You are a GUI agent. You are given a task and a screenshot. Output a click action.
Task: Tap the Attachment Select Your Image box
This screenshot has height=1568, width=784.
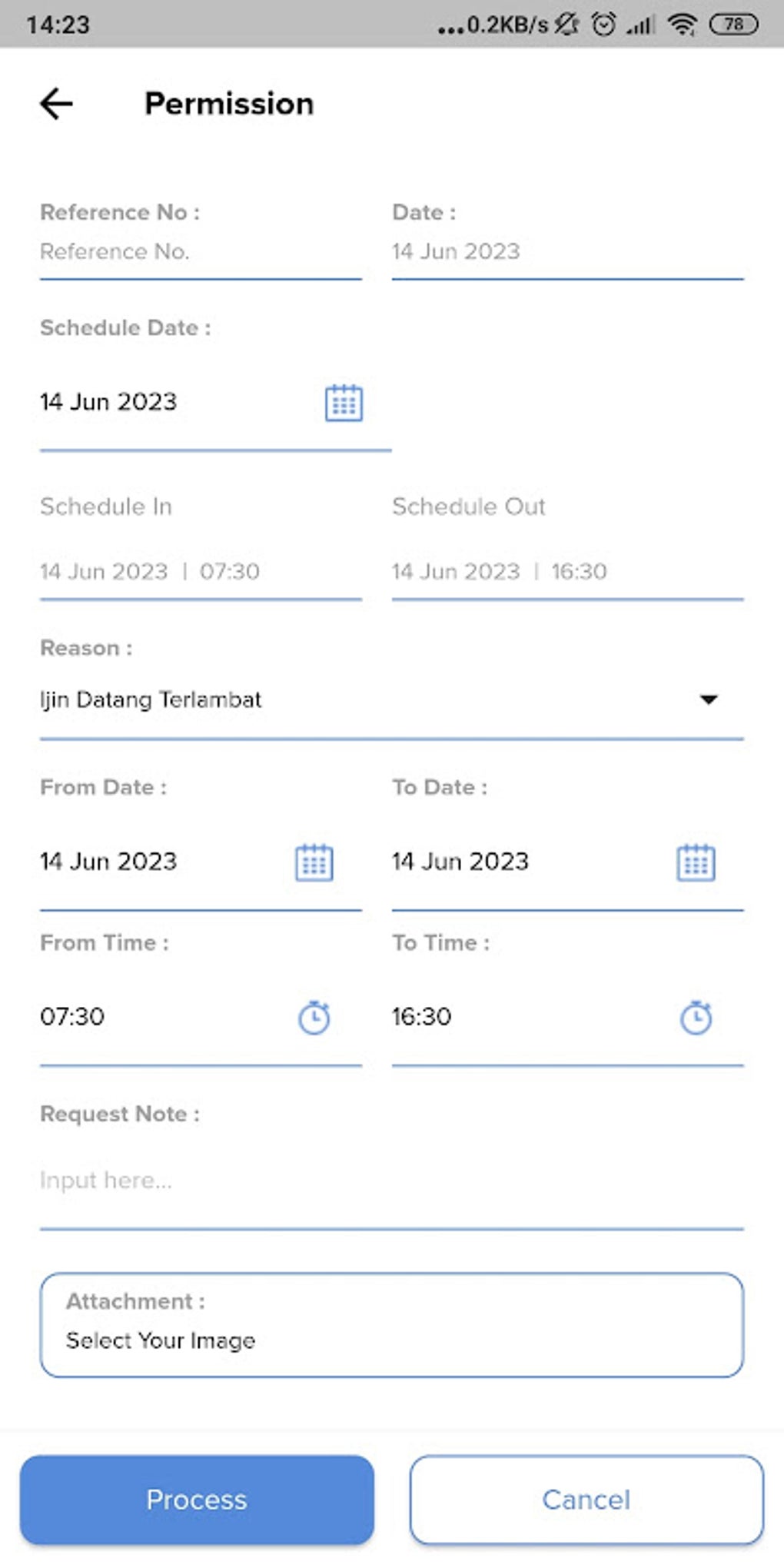[x=390, y=1324]
